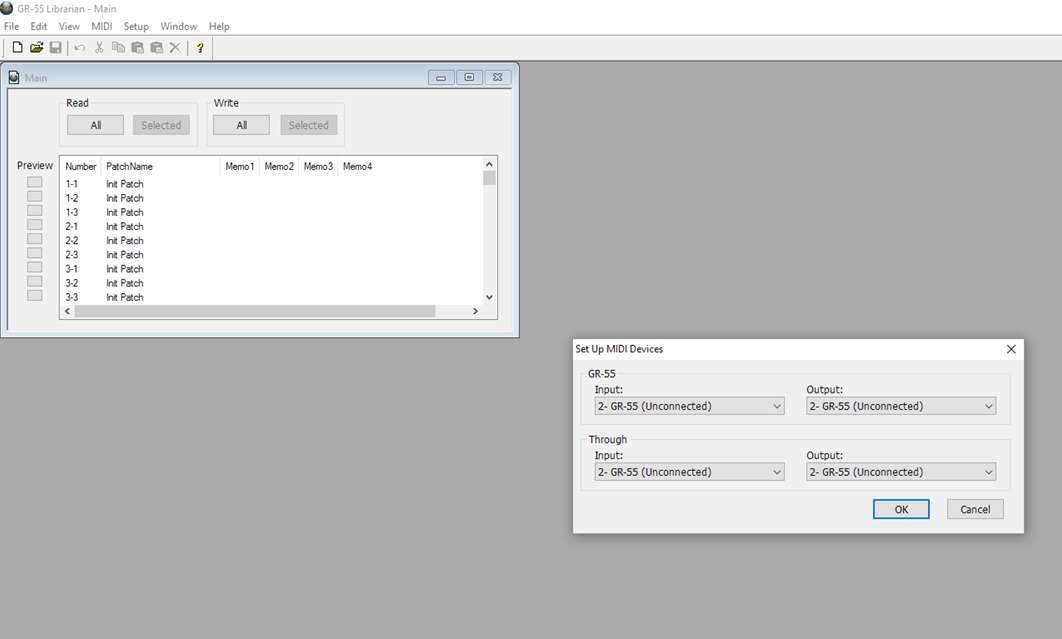Close the Main child window
Viewport: 1062px width, 639px height.
[497, 77]
